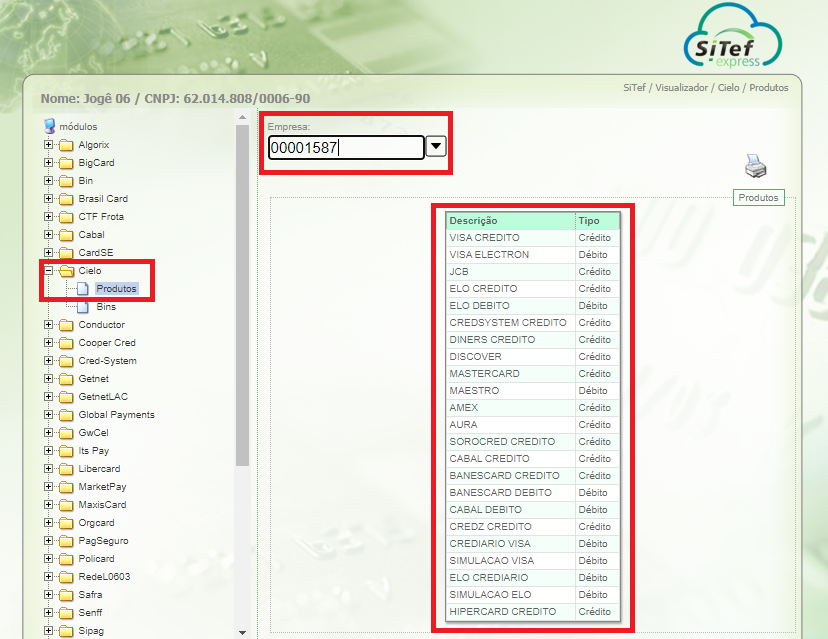Select the MaxisCard module label

(102, 504)
